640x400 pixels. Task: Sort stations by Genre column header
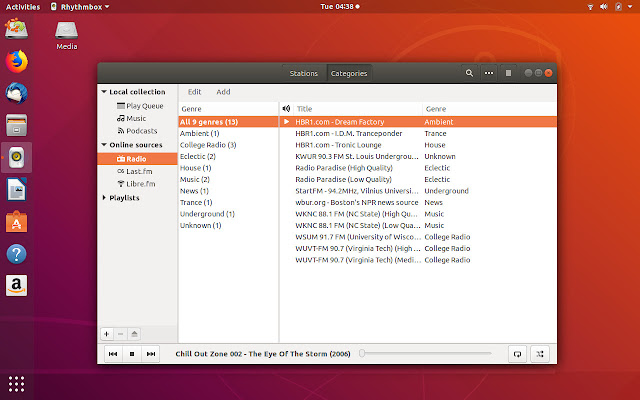pyautogui.click(x=489, y=109)
